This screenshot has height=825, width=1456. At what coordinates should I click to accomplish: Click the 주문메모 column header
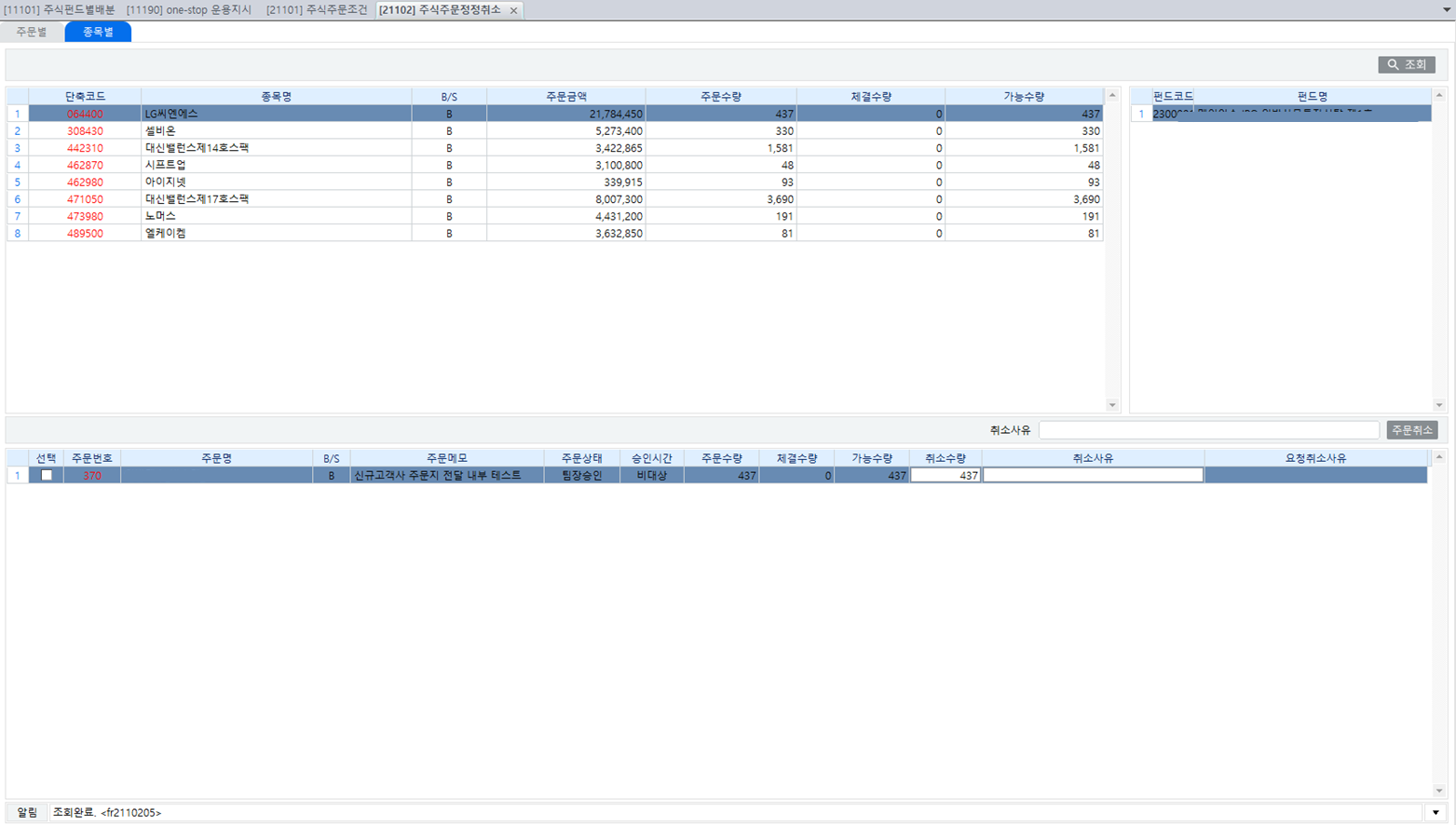(447, 458)
